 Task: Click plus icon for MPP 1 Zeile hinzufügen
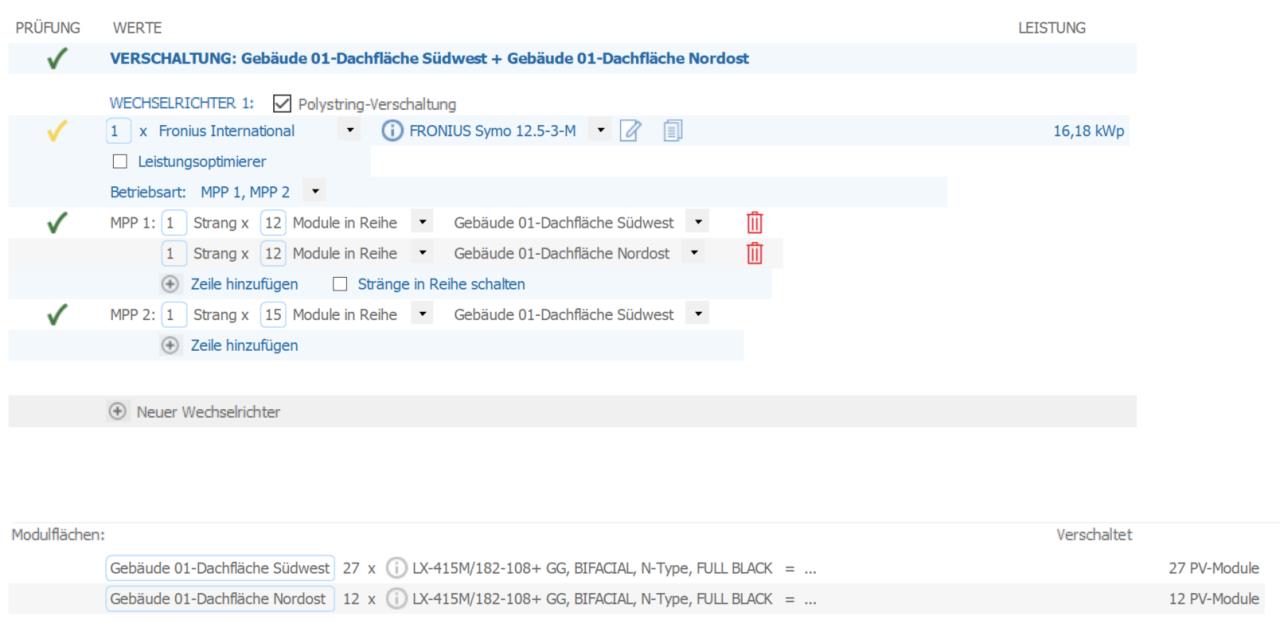(x=171, y=284)
